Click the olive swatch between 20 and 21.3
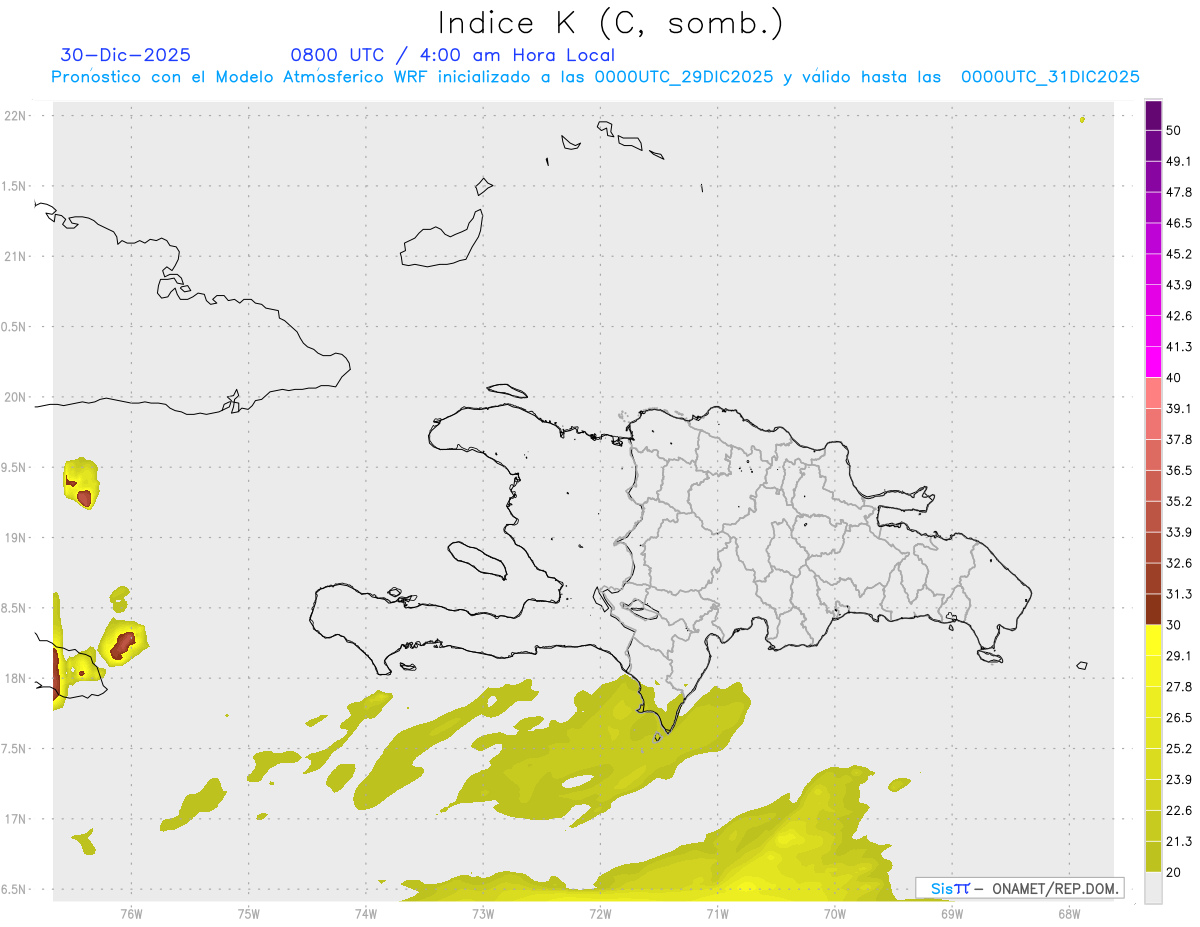 (x=1153, y=857)
